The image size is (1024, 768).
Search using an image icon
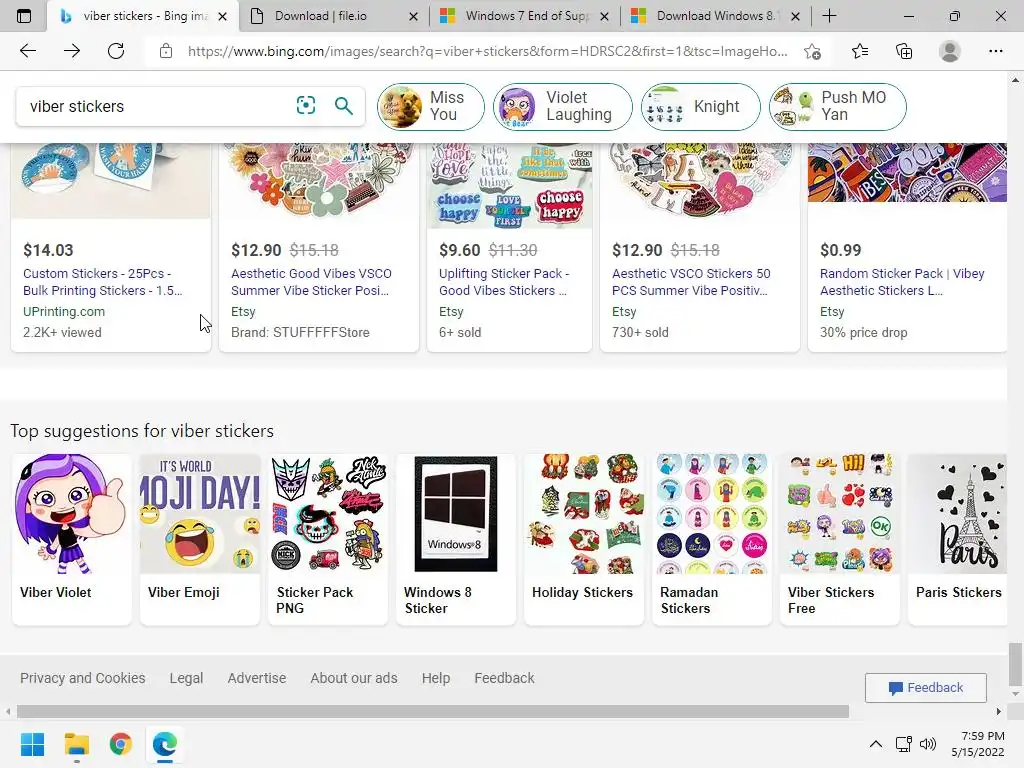click(x=306, y=105)
